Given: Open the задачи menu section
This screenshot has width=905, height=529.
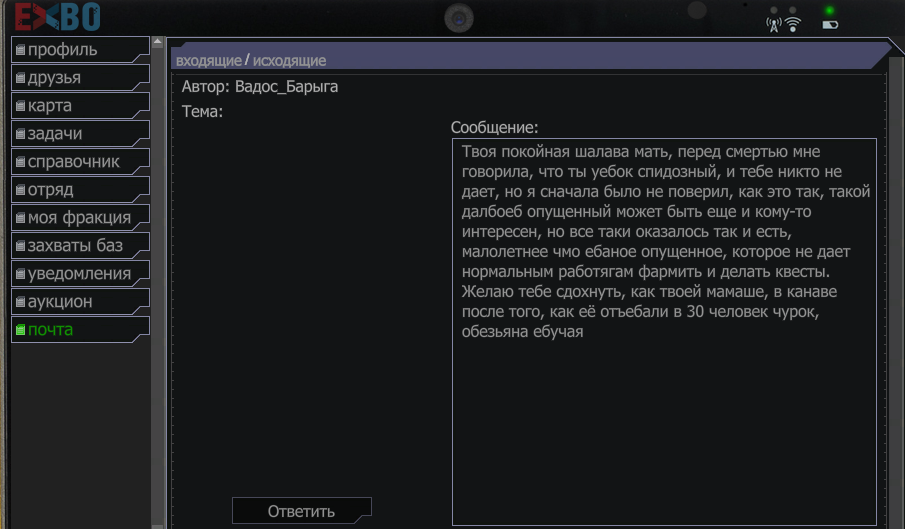Looking at the screenshot, I should pyautogui.click(x=80, y=134).
